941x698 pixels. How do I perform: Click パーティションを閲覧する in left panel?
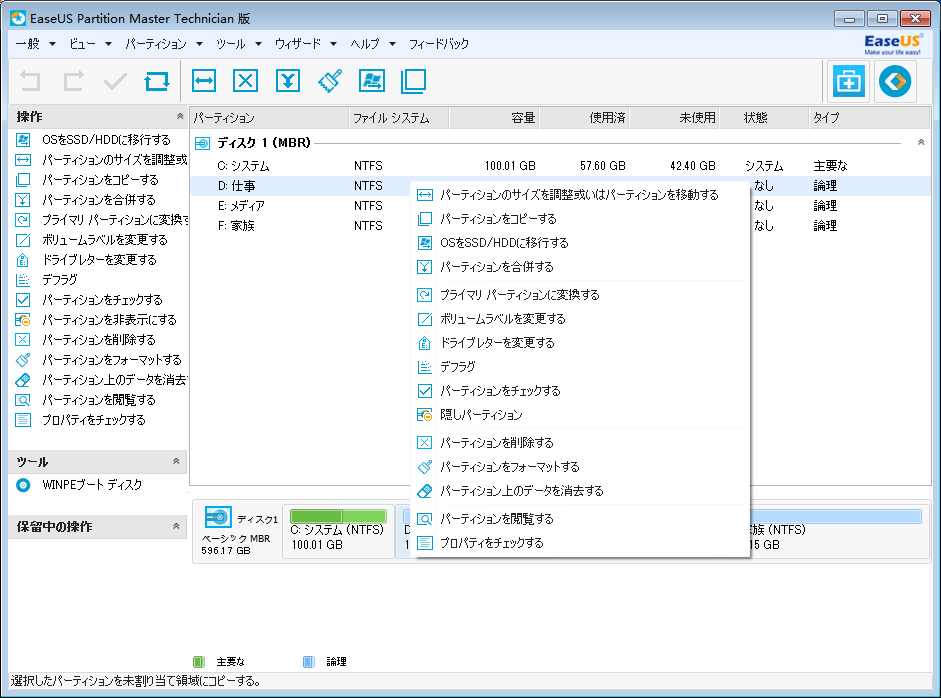[99, 400]
